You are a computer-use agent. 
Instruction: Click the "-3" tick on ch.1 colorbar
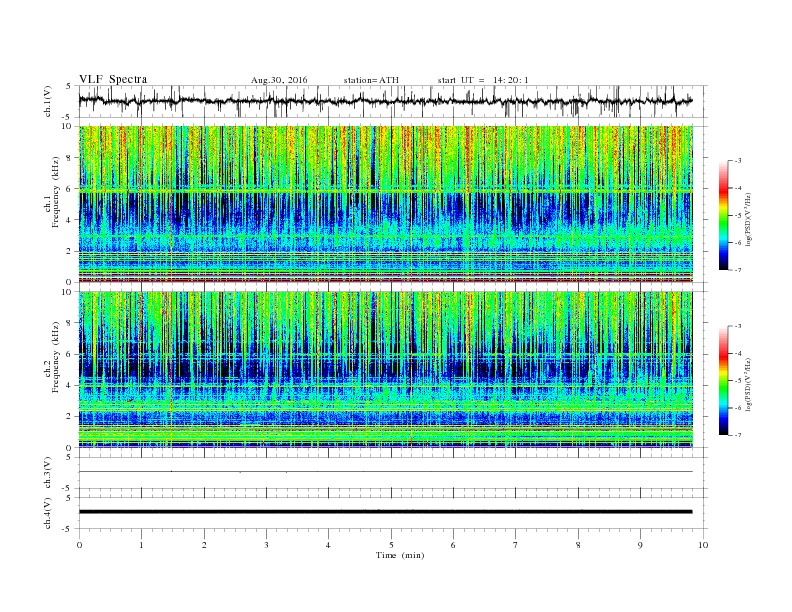[x=738, y=161]
